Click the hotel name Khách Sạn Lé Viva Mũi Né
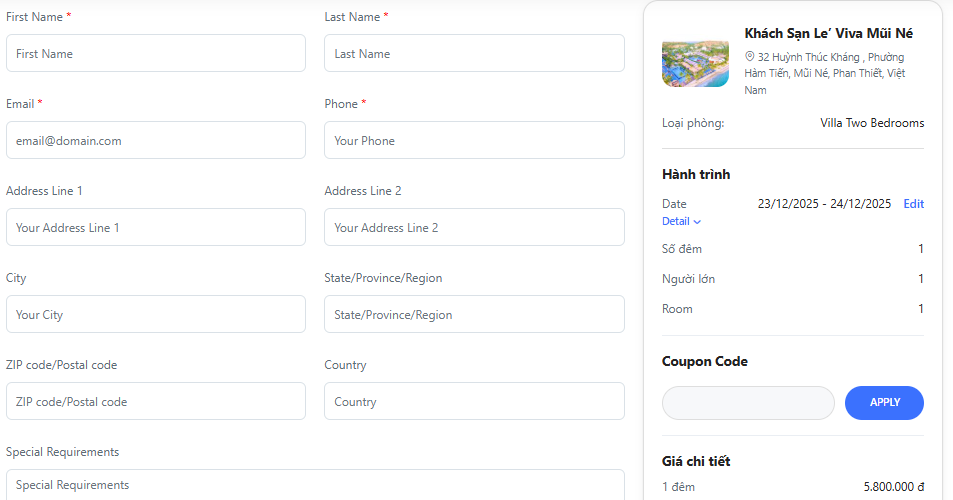This screenshot has height=500, width=953. coord(829,33)
